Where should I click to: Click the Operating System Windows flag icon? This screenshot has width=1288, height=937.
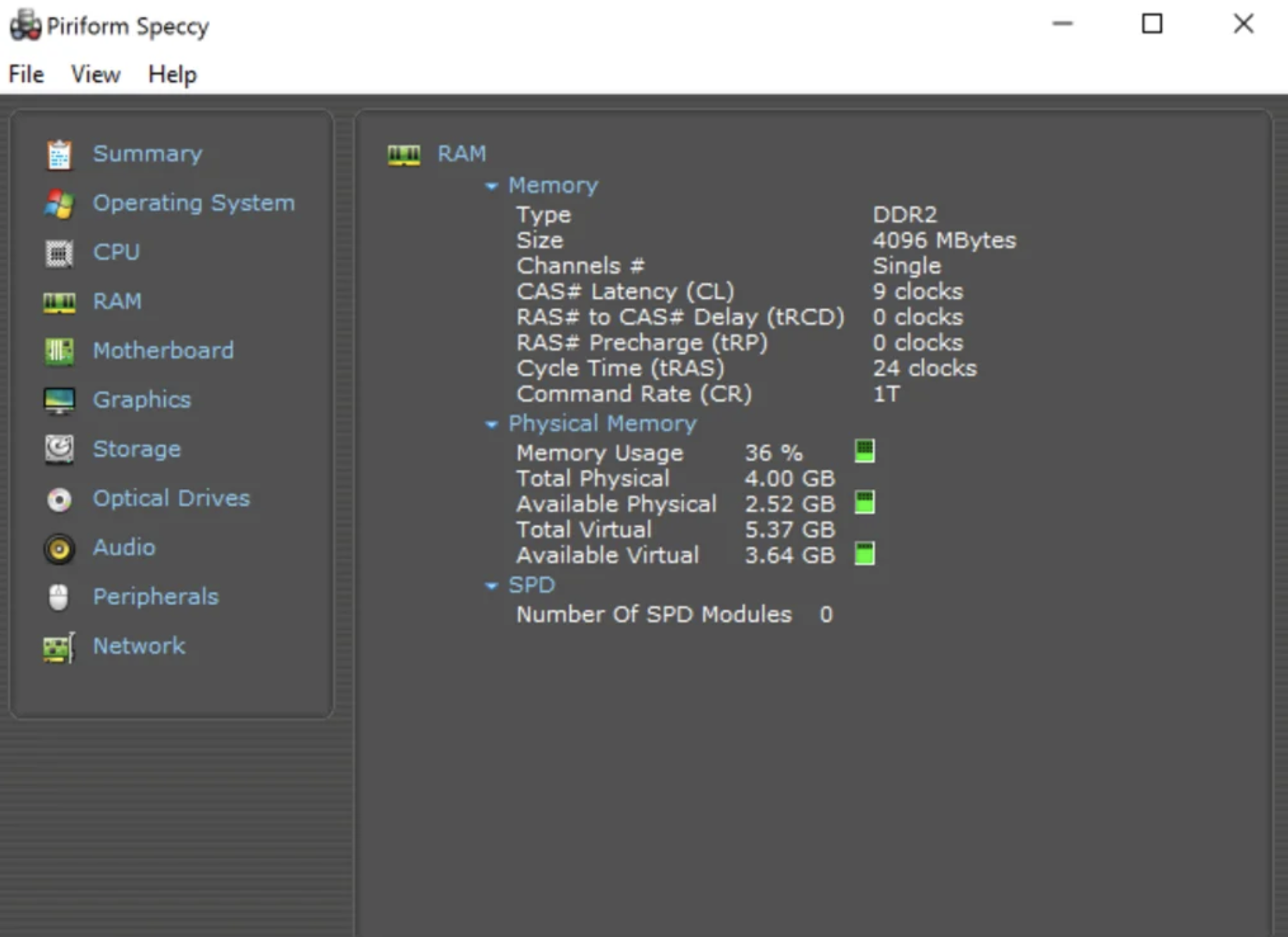coord(59,204)
